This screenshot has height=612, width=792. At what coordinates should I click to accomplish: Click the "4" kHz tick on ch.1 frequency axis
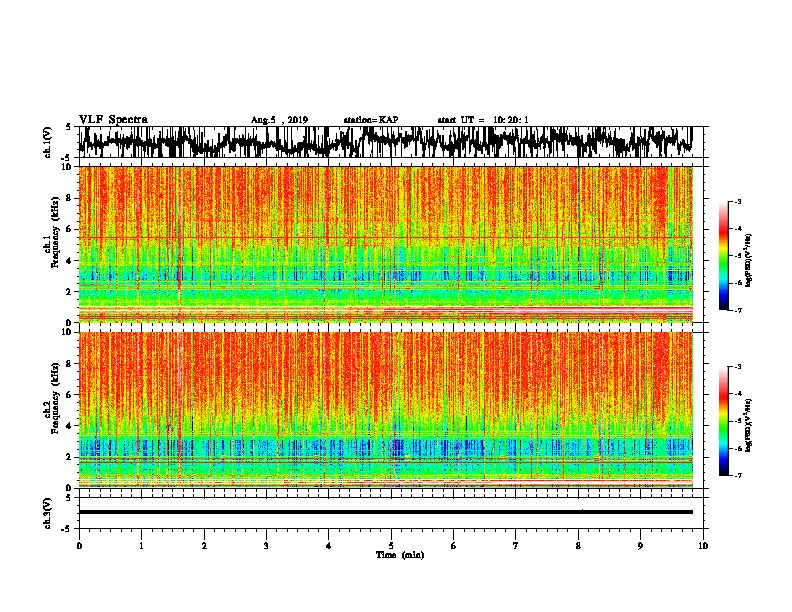click(69, 261)
